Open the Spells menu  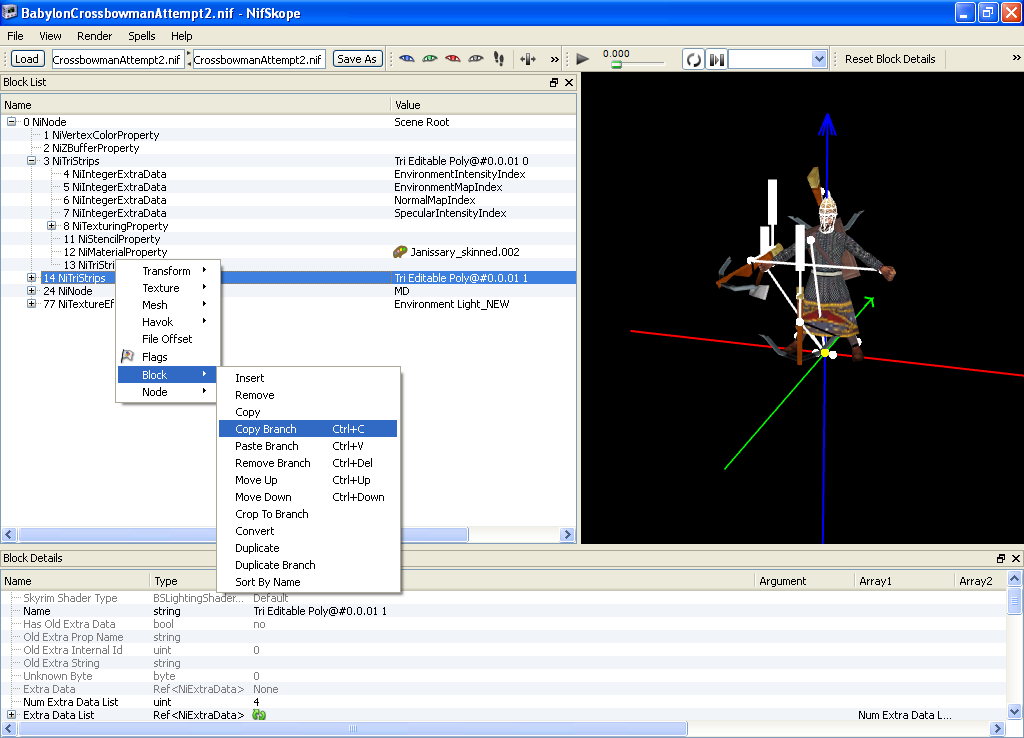pos(142,36)
